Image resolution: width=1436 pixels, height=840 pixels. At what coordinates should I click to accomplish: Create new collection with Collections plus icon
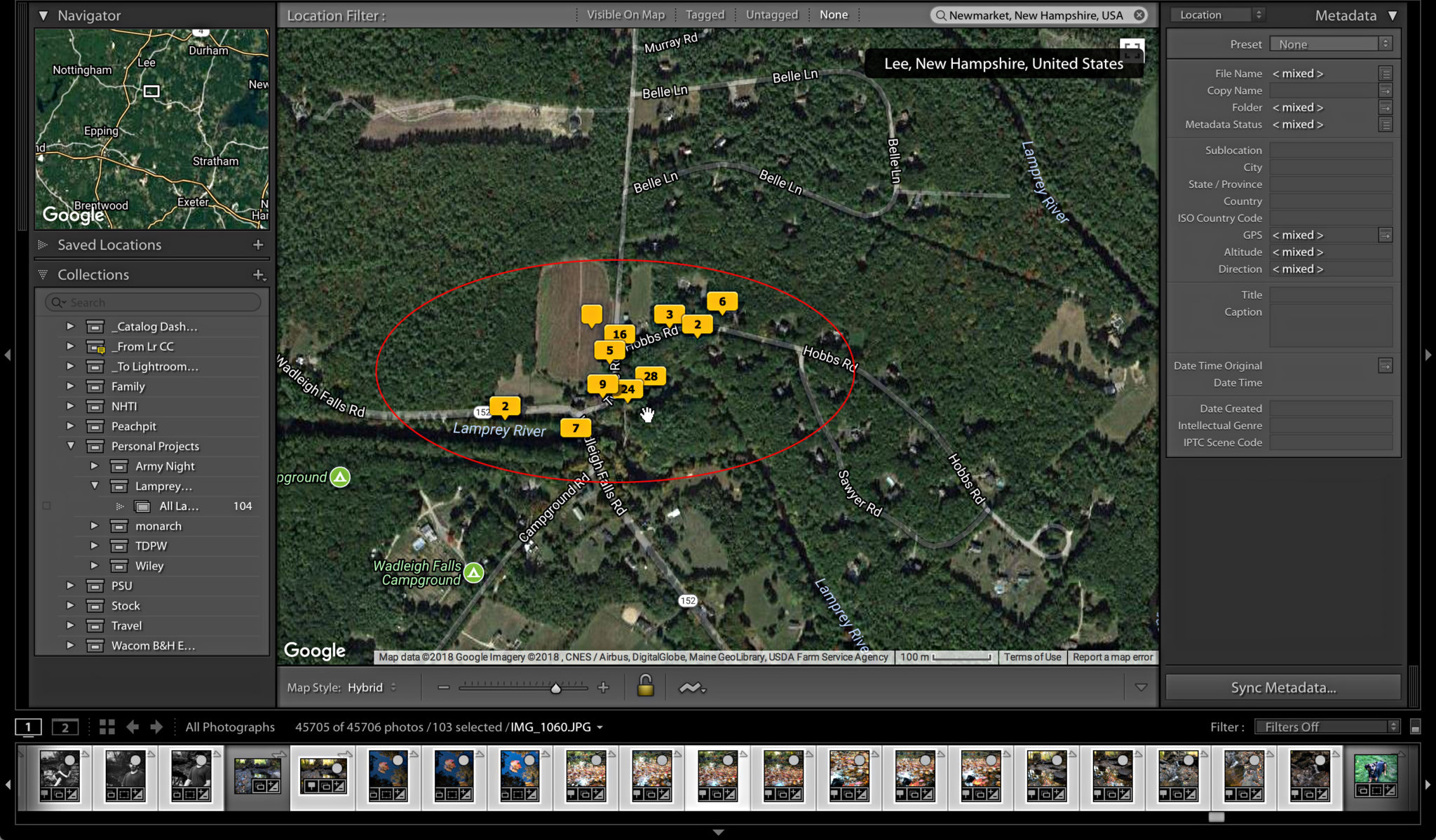pyautogui.click(x=257, y=274)
